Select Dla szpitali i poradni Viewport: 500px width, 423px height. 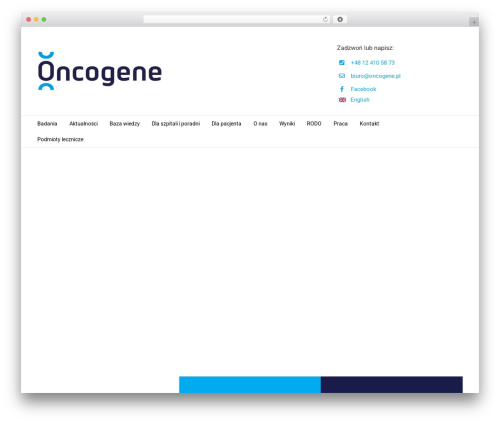coord(176,124)
